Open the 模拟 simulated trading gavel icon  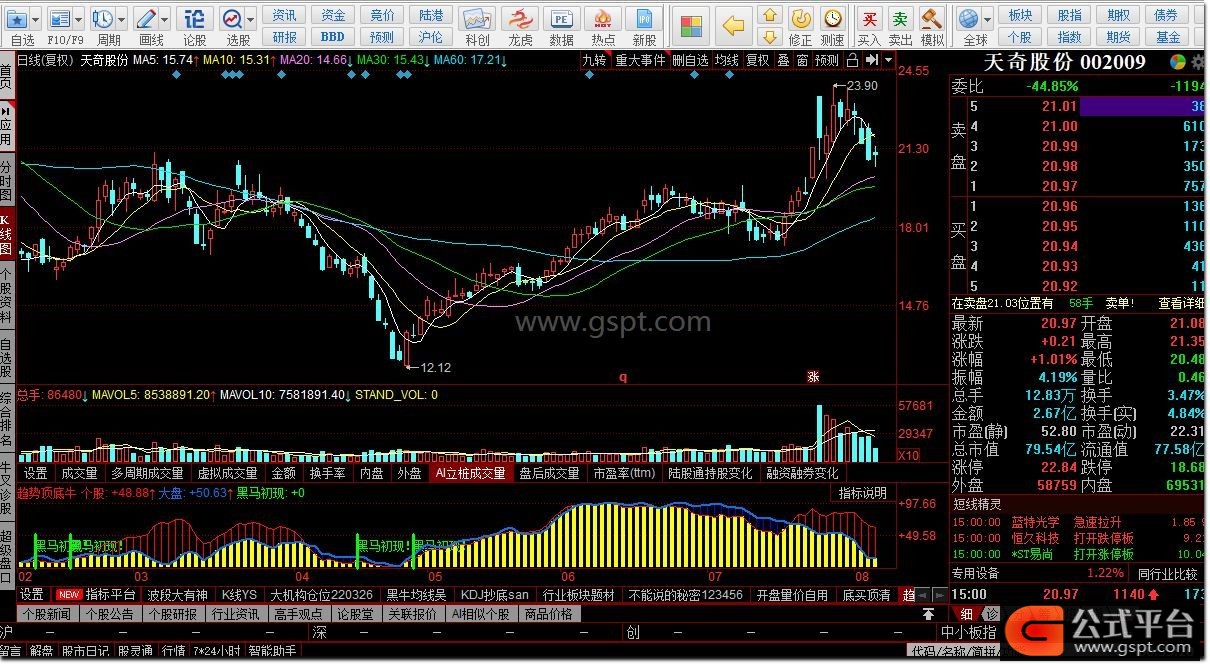(932, 19)
